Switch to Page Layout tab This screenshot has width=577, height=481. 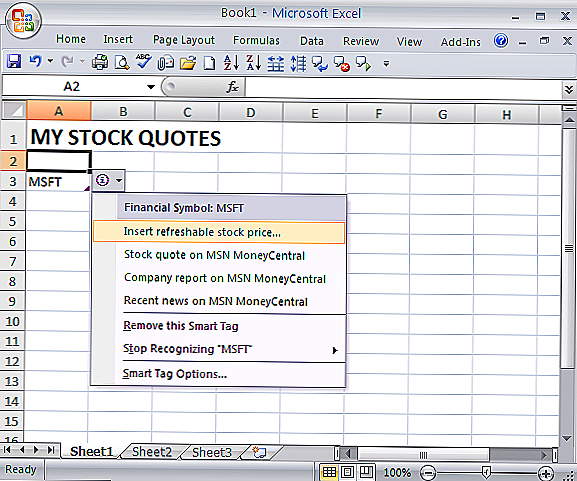(x=184, y=40)
